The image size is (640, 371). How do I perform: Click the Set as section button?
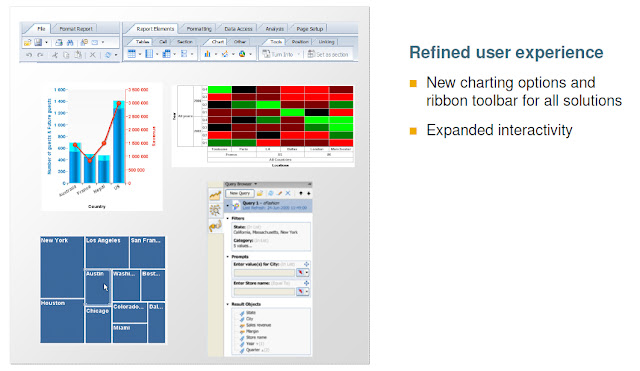[328, 54]
